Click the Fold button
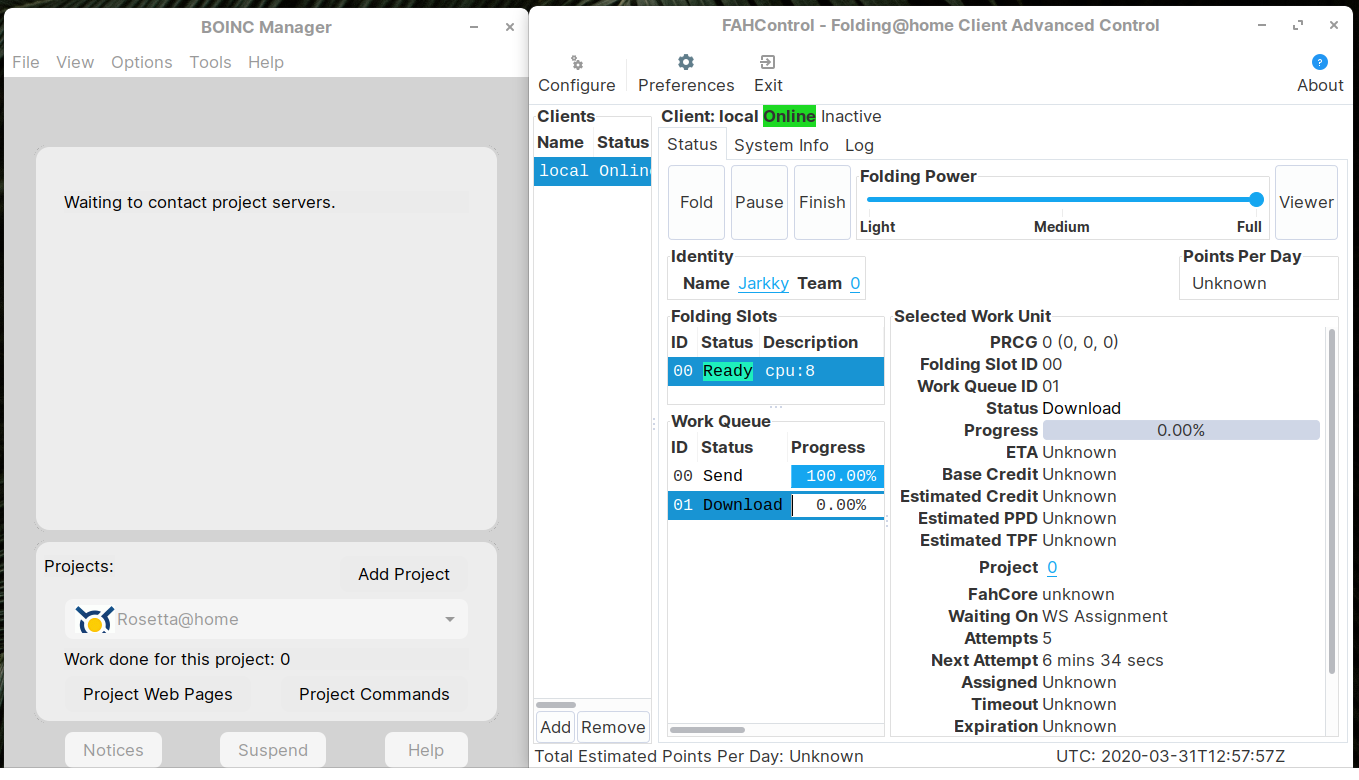 pyautogui.click(x=696, y=202)
